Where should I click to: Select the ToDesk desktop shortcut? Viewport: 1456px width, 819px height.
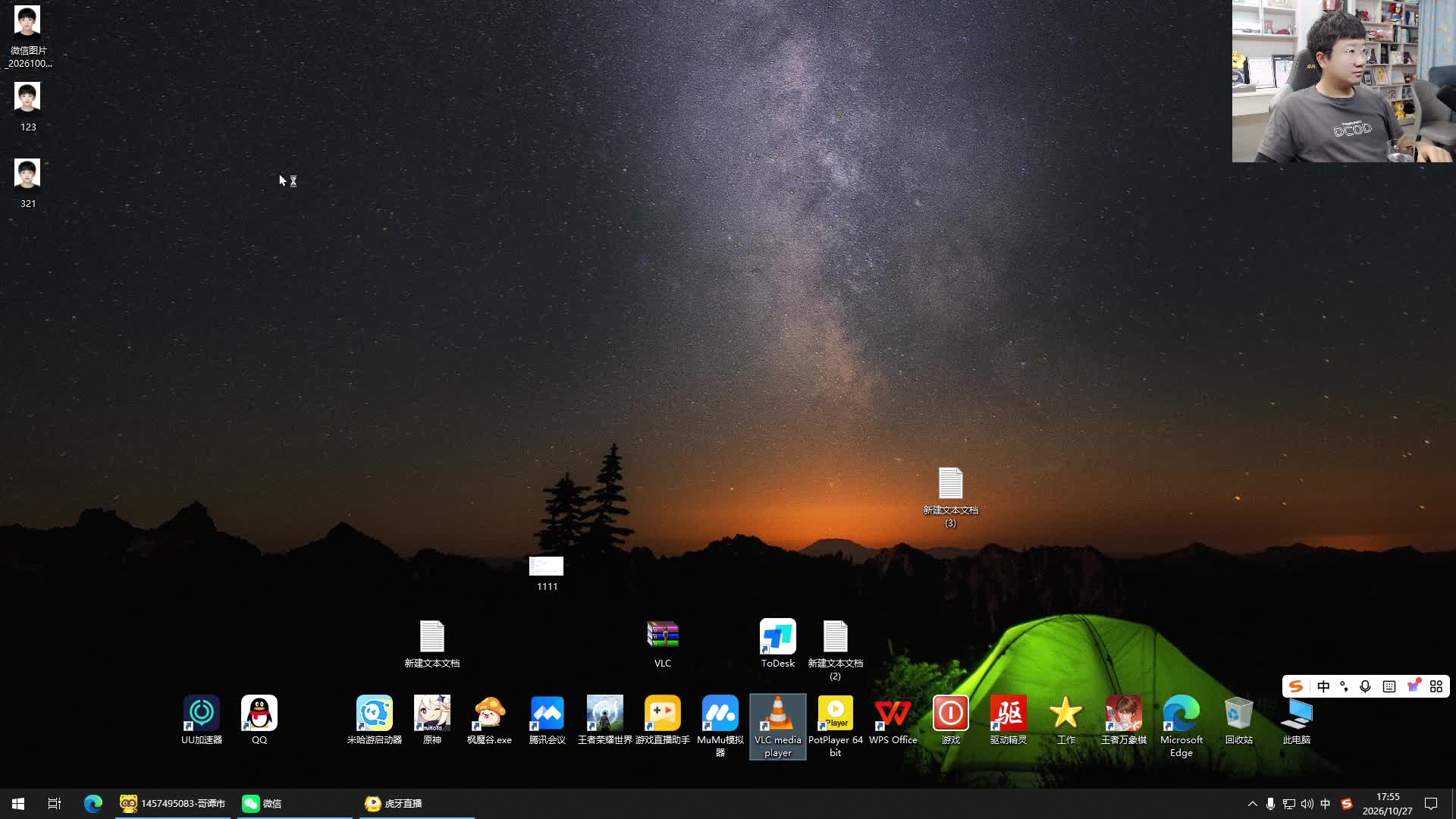(777, 643)
